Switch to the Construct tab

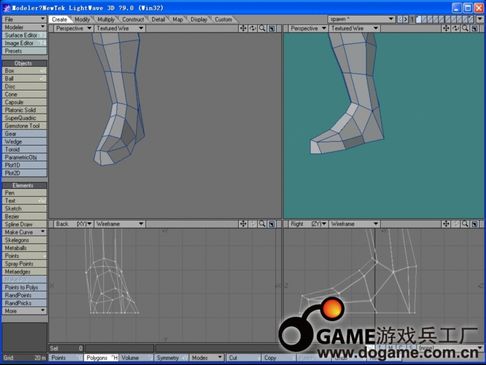coord(133,19)
